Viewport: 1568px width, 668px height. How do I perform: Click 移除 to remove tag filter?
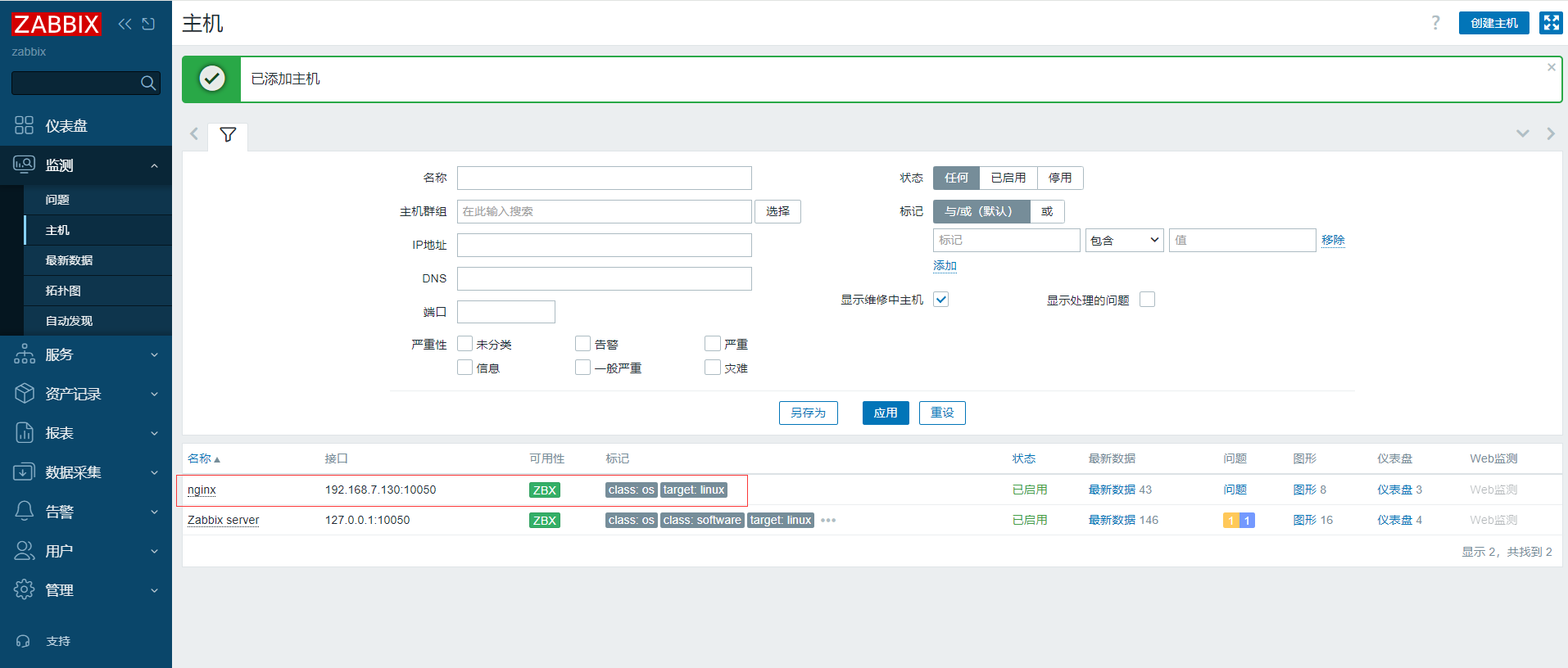pyautogui.click(x=1333, y=240)
